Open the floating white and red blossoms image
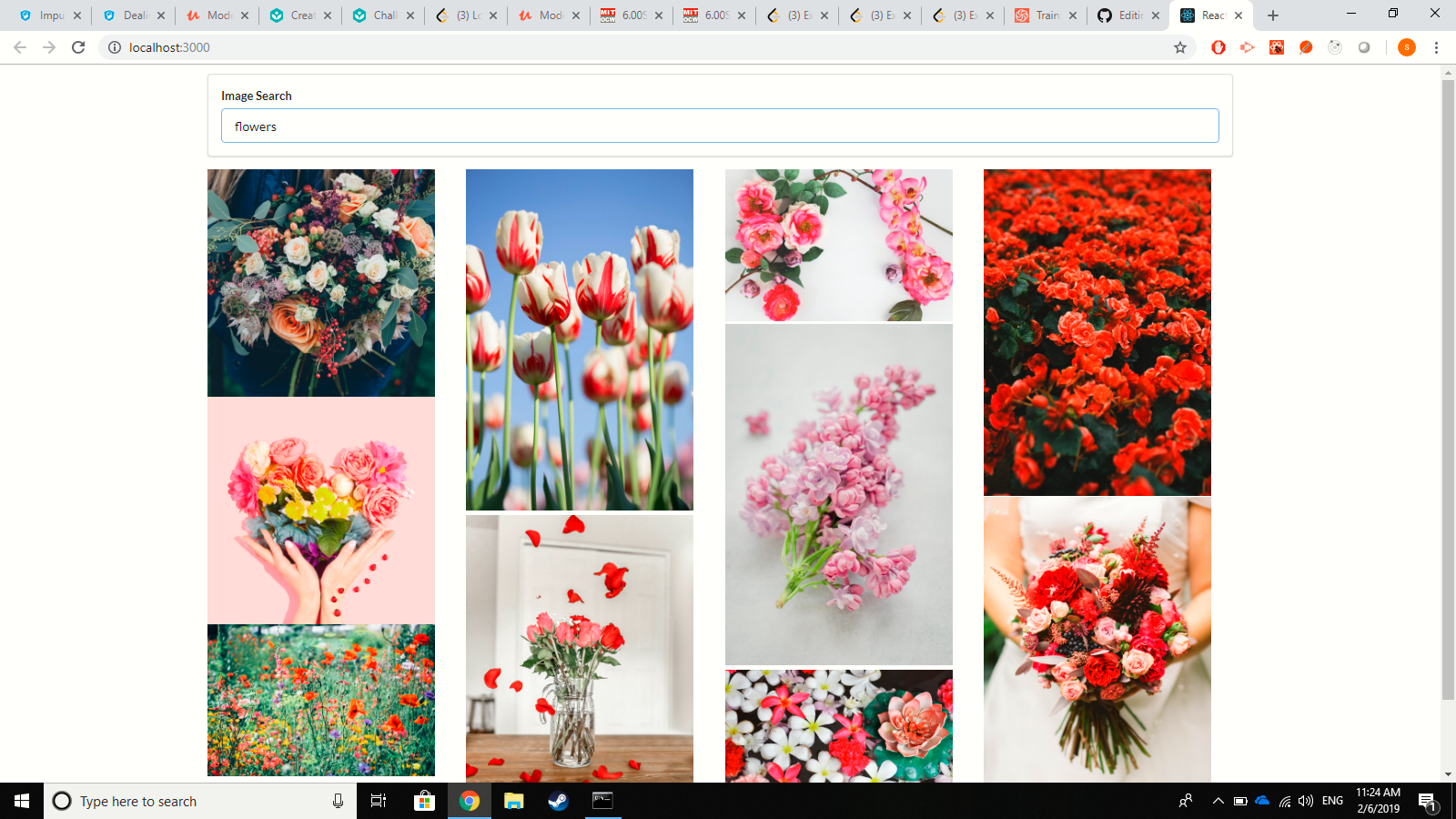 [x=839, y=726]
